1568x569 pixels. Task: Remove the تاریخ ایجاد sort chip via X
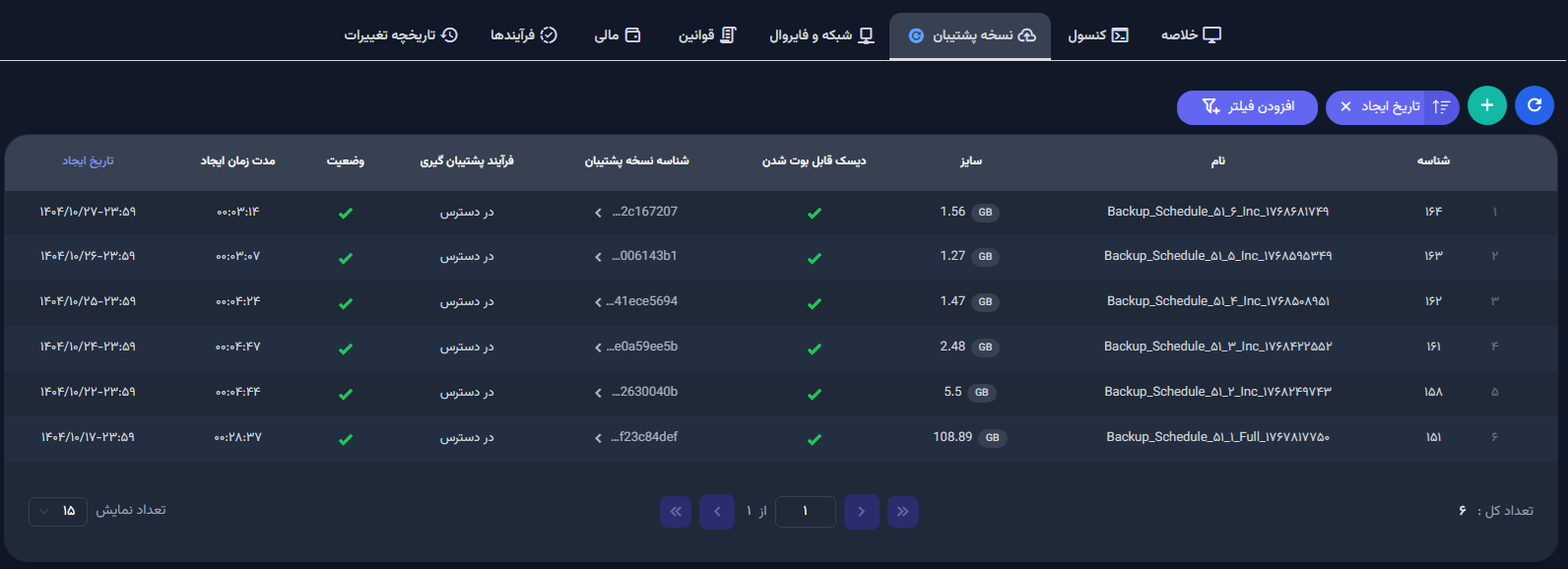[1345, 106]
